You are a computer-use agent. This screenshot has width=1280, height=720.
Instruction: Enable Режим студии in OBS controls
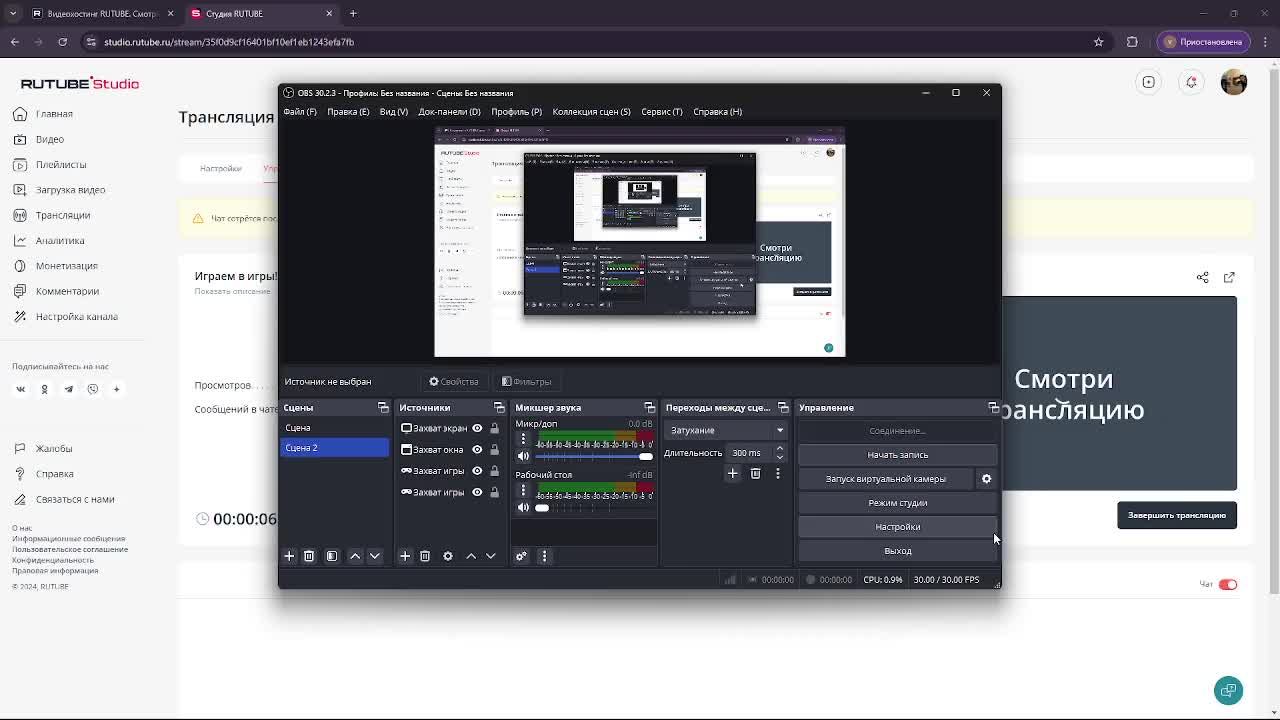tap(897, 503)
